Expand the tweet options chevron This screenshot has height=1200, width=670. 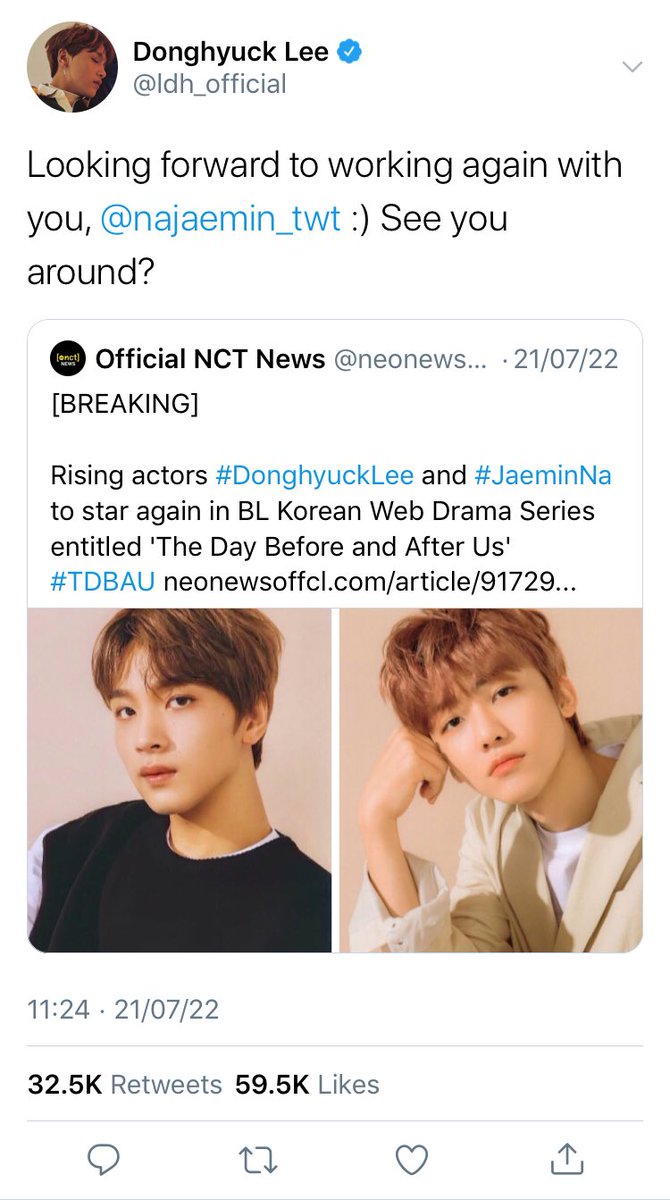[x=631, y=67]
